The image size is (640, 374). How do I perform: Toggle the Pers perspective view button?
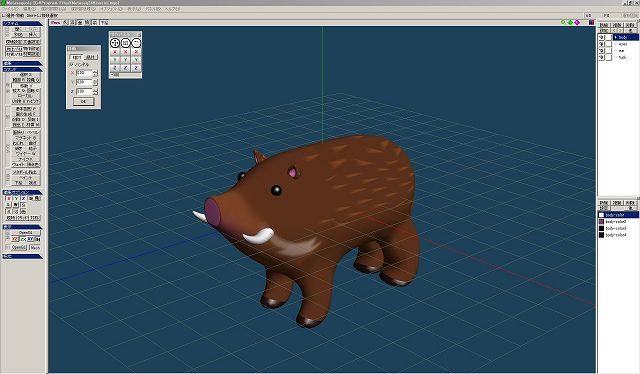pyautogui.click(x=56, y=23)
